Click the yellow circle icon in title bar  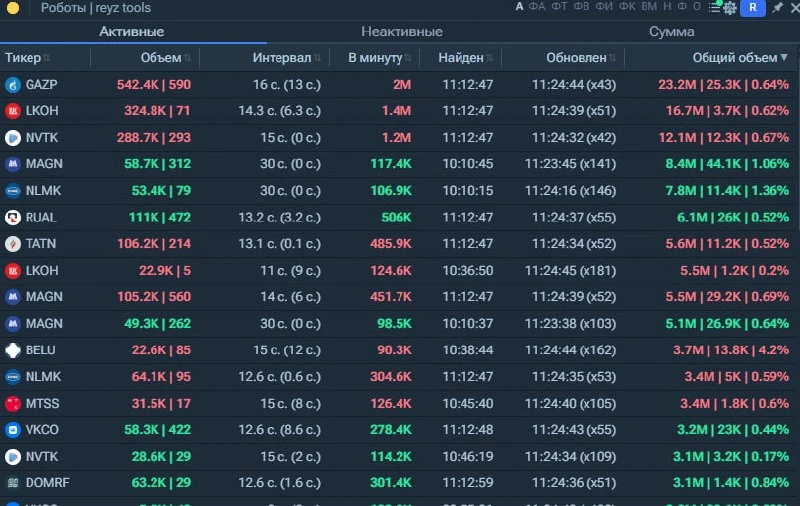(x=13, y=8)
